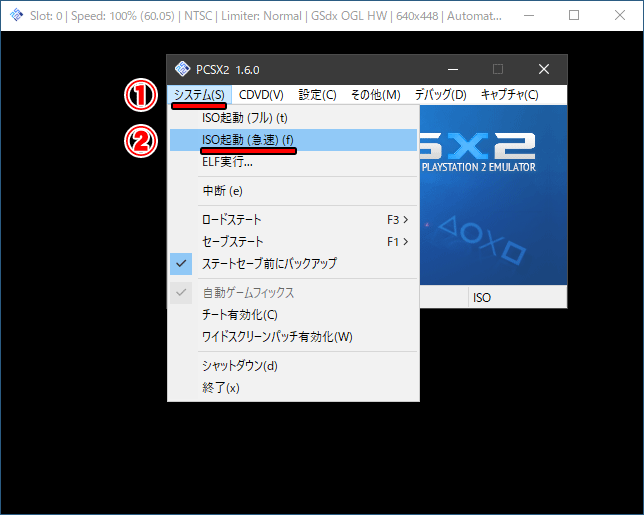
Task: Click 中断 (e) menu item
Action: pyautogui.click(x=293, y=191)
